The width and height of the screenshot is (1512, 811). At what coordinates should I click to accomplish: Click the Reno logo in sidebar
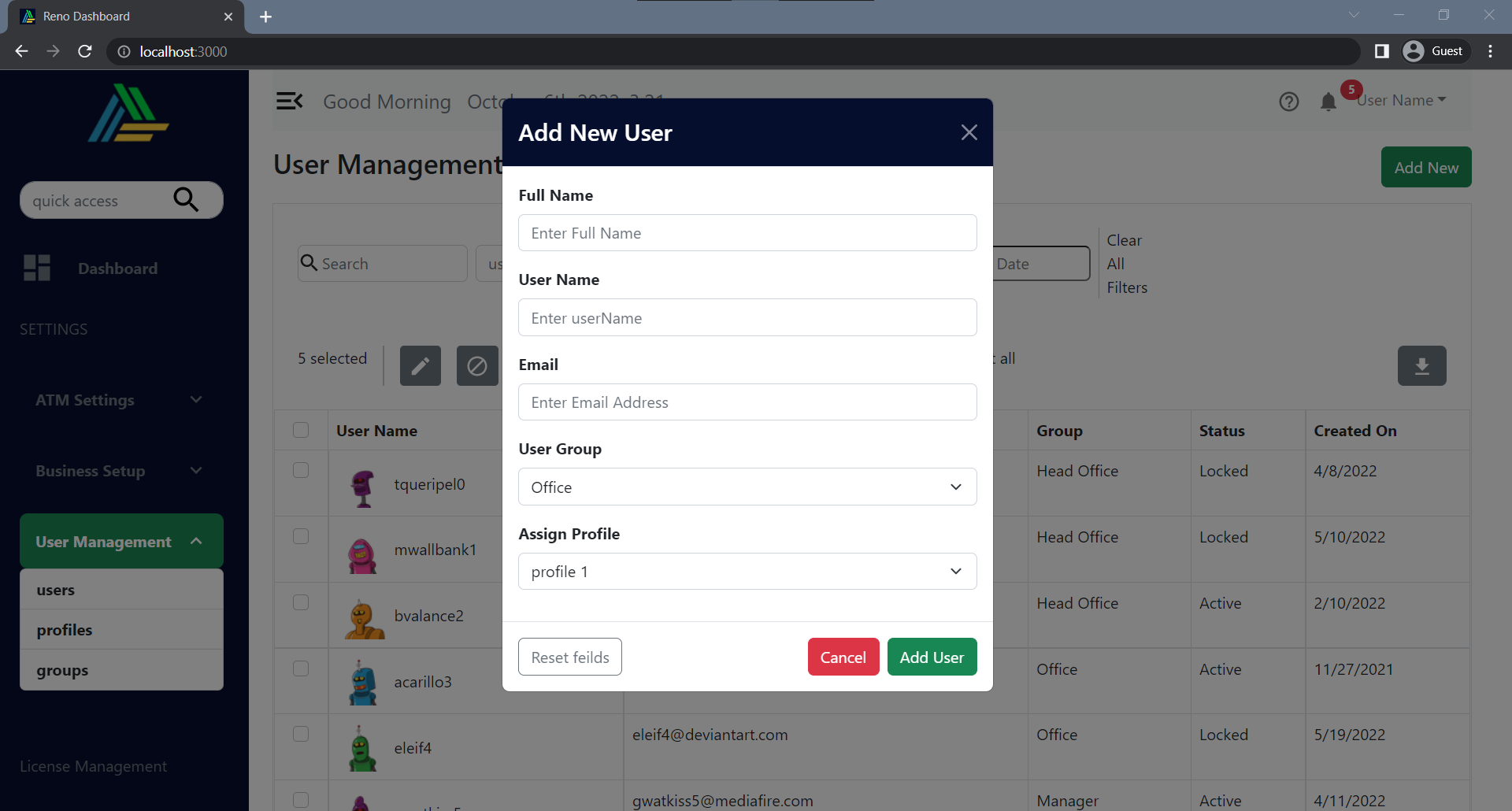click(128, 113)
